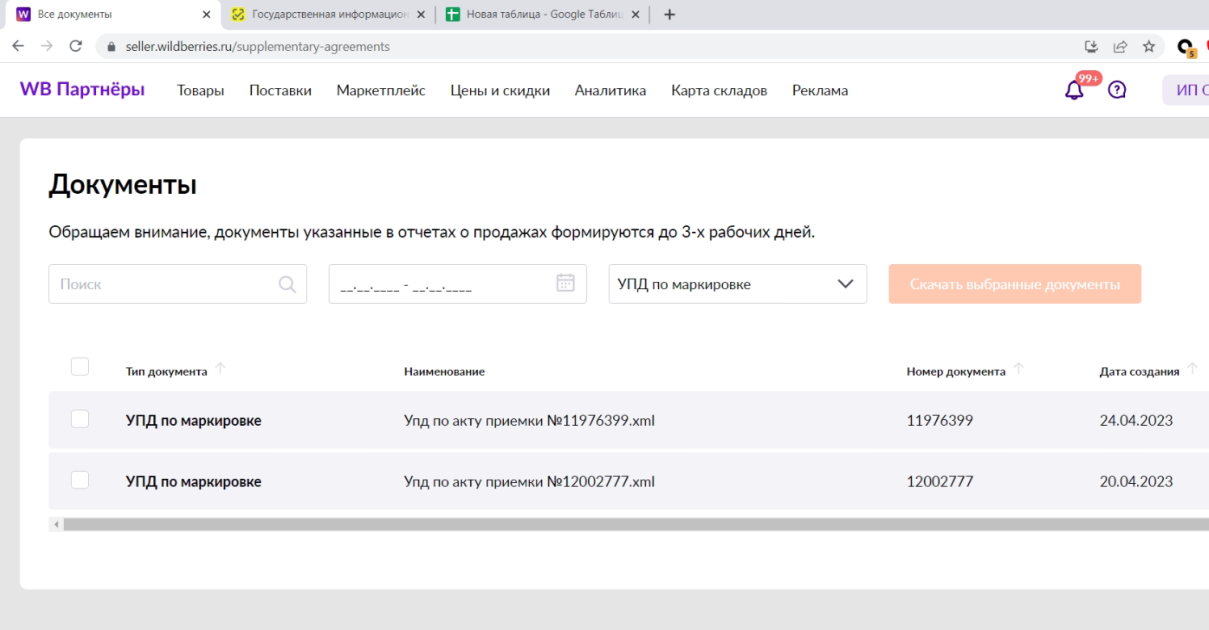Open the Аналитика menu
The image size is (1209, 630).
pos(610,91)
